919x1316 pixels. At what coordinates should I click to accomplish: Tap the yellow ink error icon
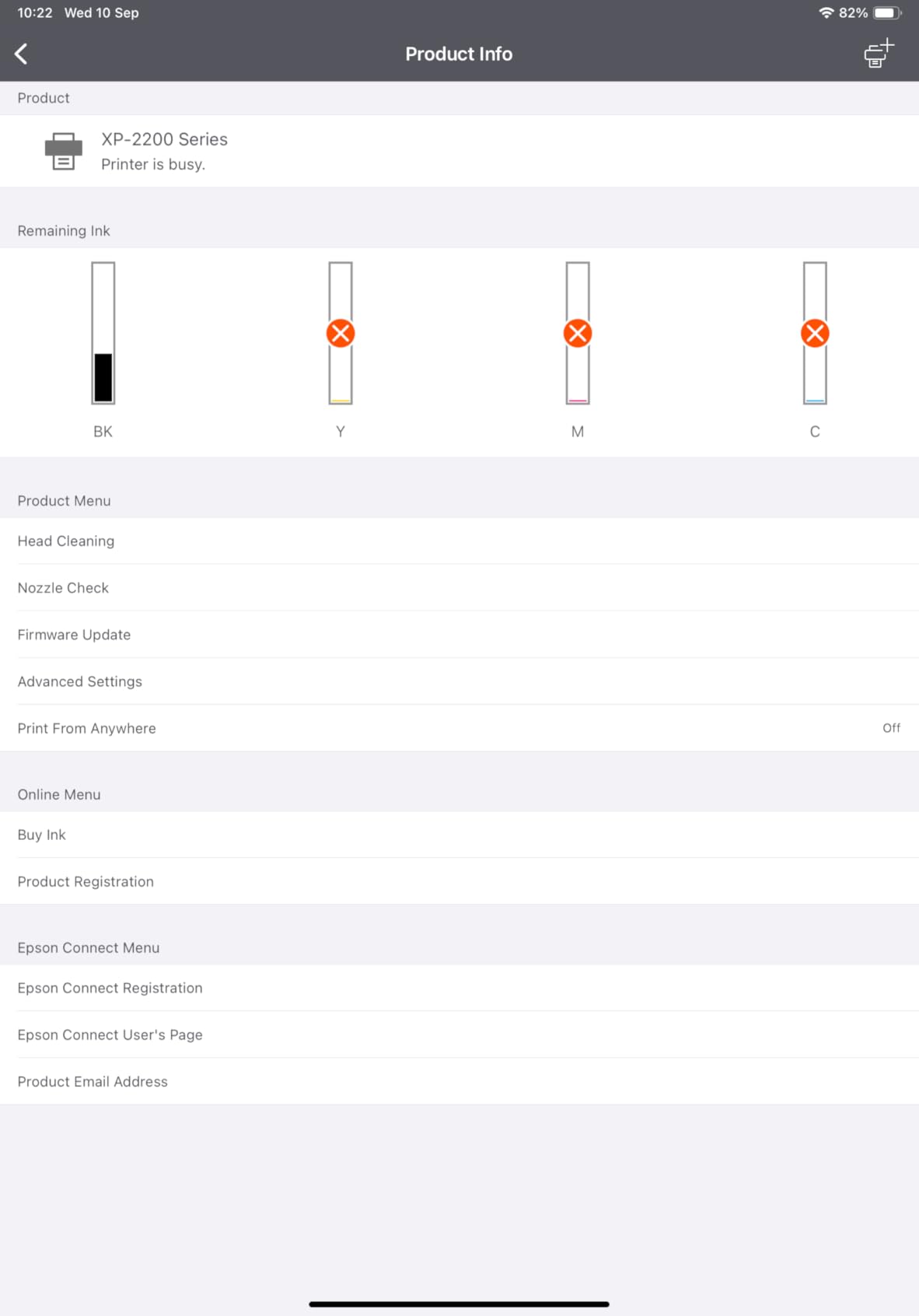point(341,334)
